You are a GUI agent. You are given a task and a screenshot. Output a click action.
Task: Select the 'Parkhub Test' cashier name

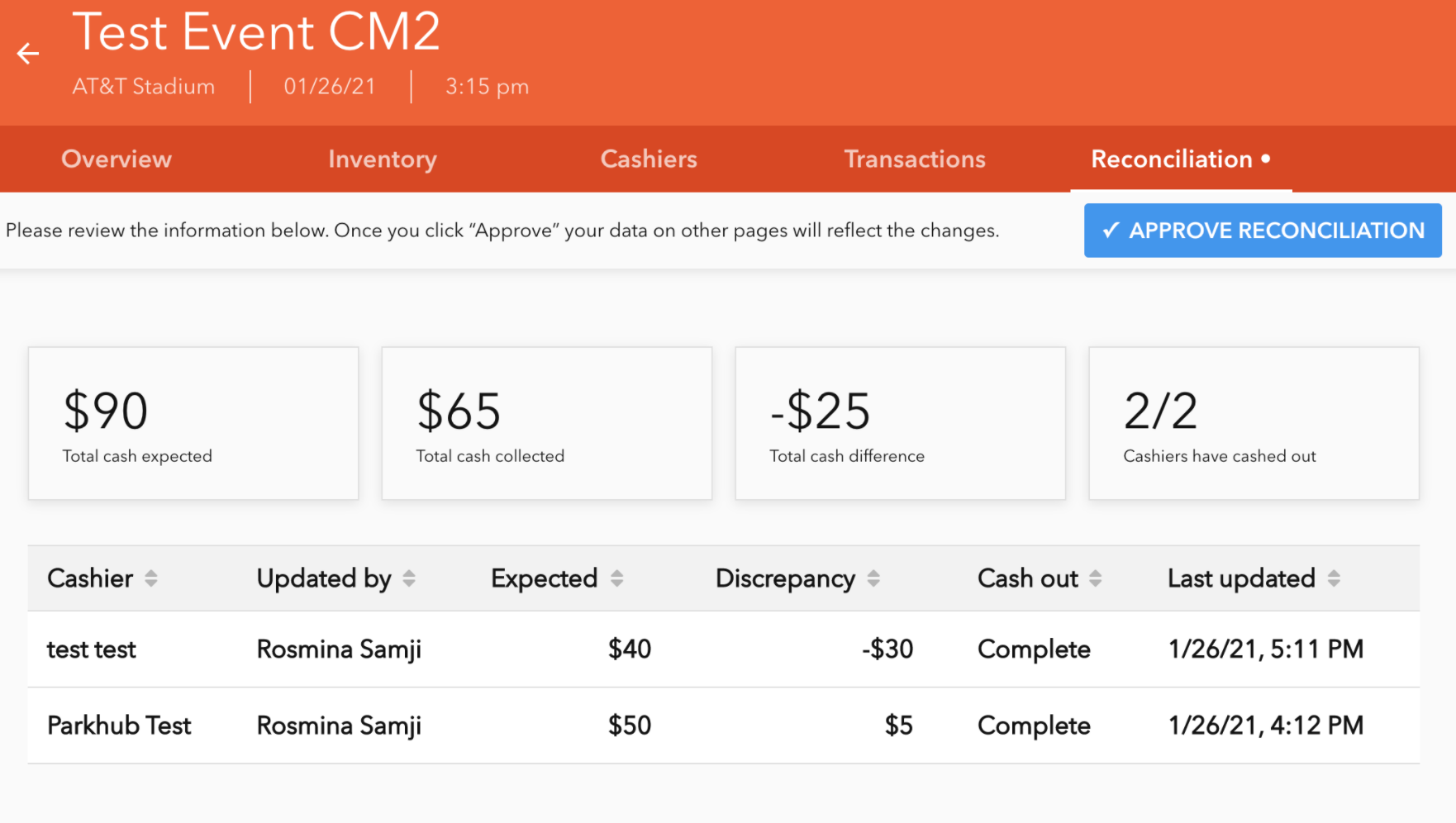tap(119, 725)
